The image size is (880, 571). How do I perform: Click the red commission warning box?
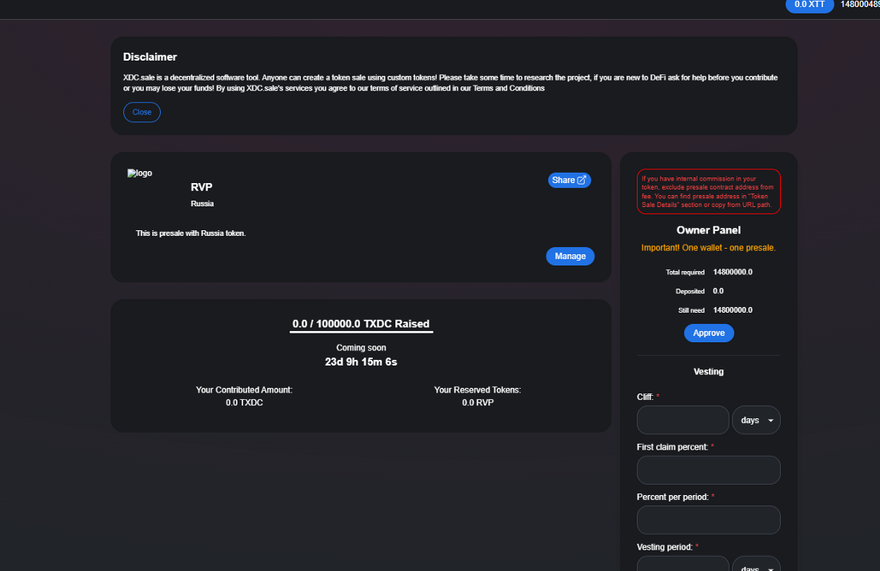click(x=709, y=191)
